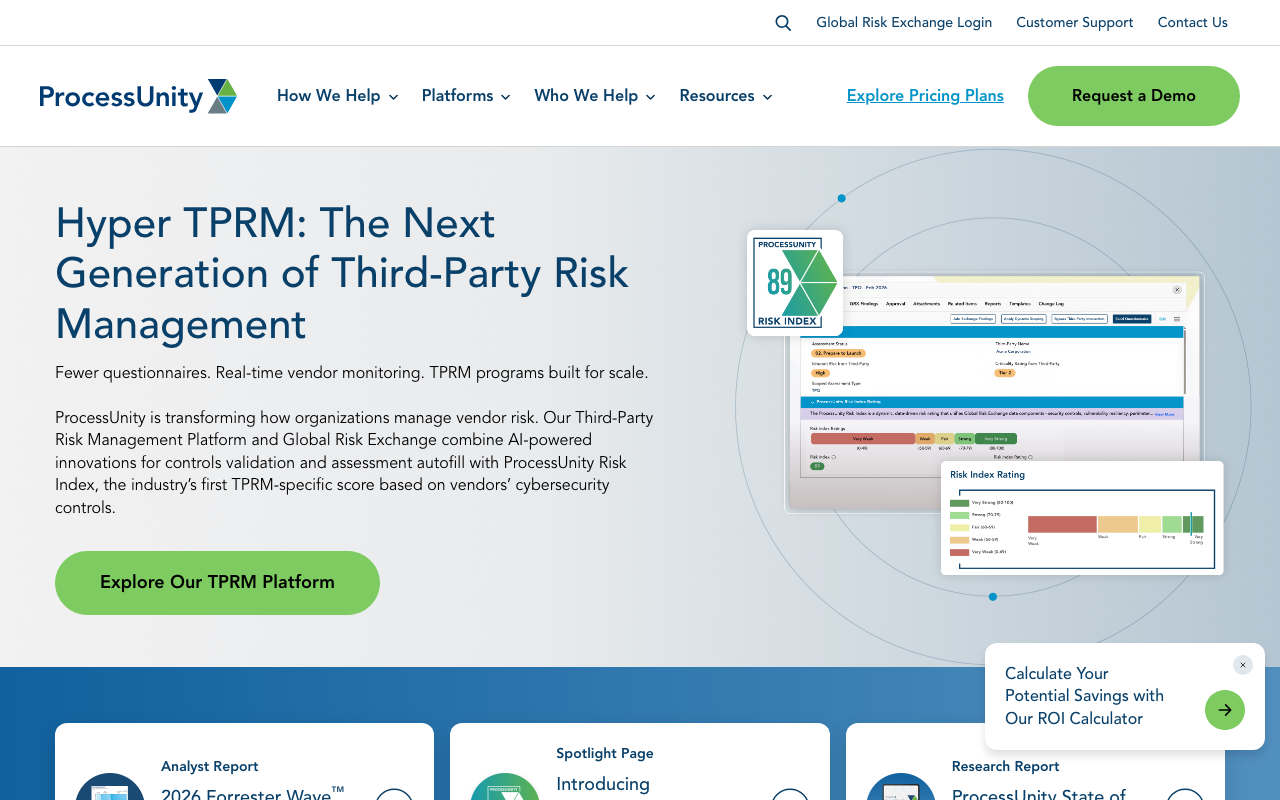The image size is (1280, 800).
Task: Click the Request a Demo button
Action: (1134, 96)
